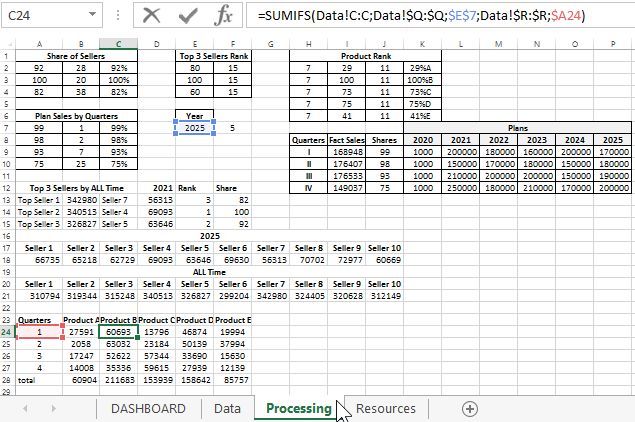The width and height of the screenshot is (635, 422).
Task: Click the Product Rank header cell
Action: pos(365,56)
